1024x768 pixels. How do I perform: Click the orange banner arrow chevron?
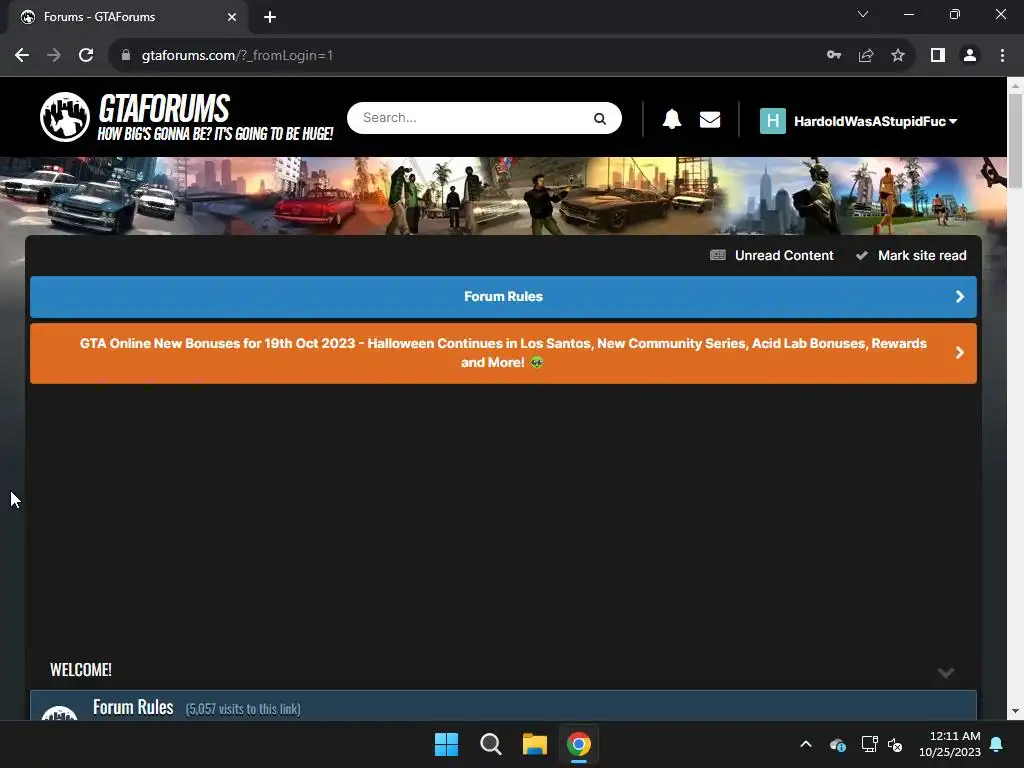[959, 353]
